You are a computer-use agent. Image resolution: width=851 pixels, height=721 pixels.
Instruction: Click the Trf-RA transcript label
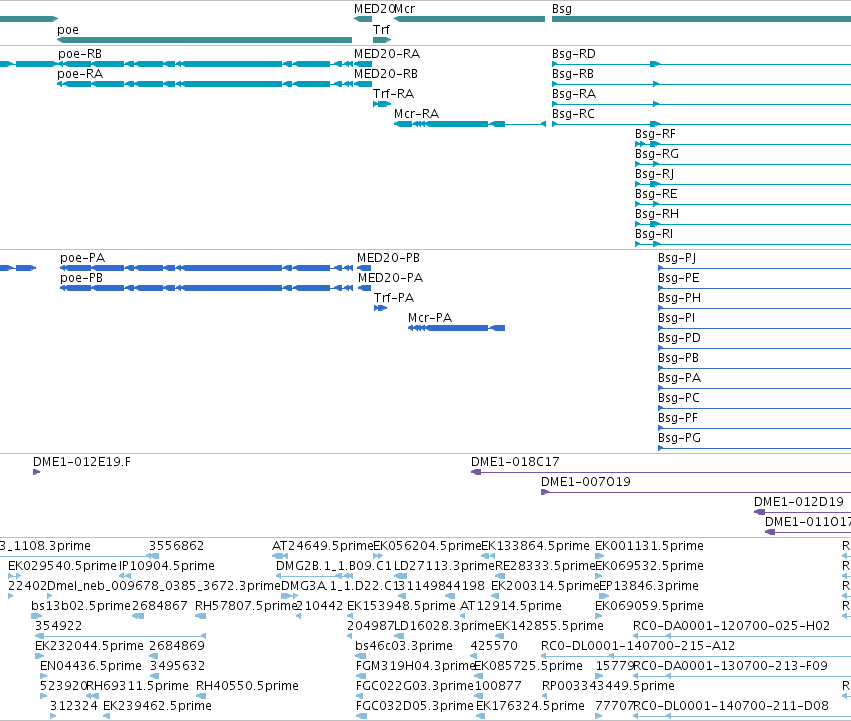pyautogui.click(x=393, y=94)
